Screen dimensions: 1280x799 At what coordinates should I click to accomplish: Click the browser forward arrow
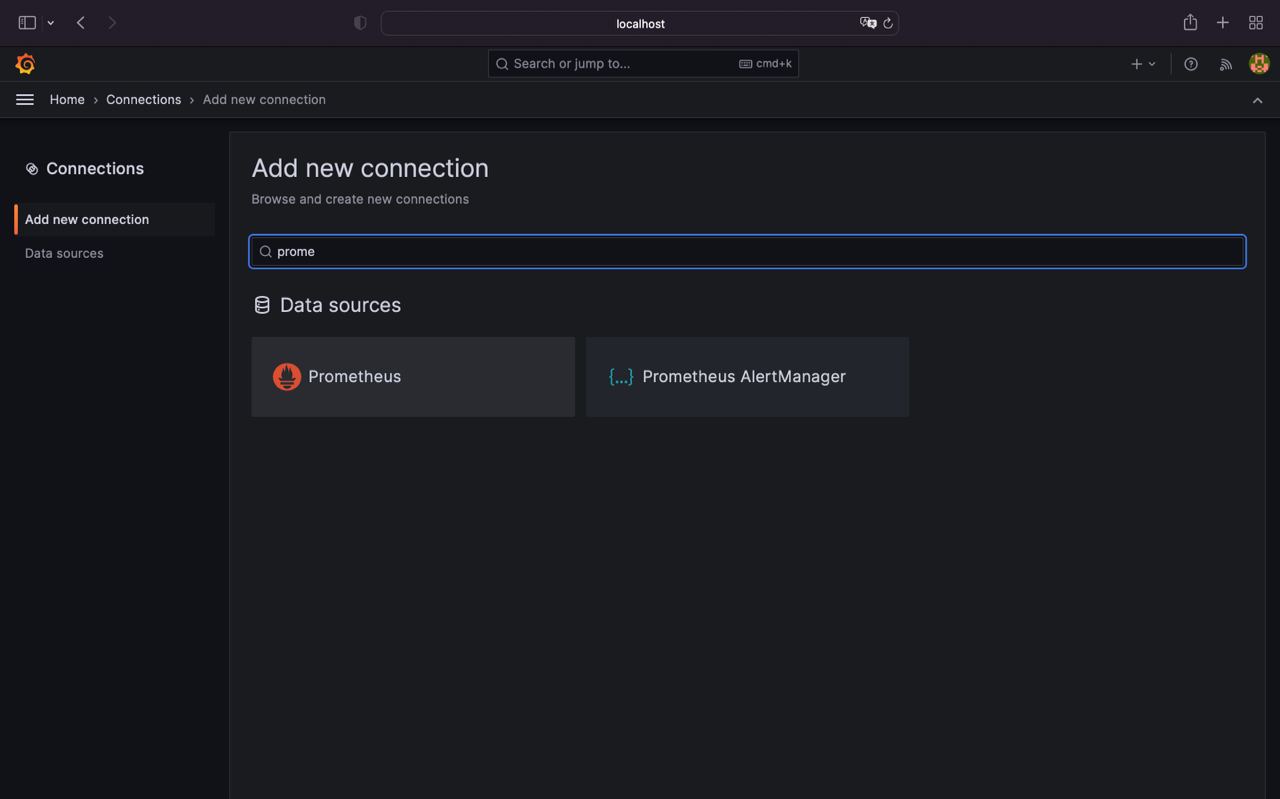click(x=112, y=22)
